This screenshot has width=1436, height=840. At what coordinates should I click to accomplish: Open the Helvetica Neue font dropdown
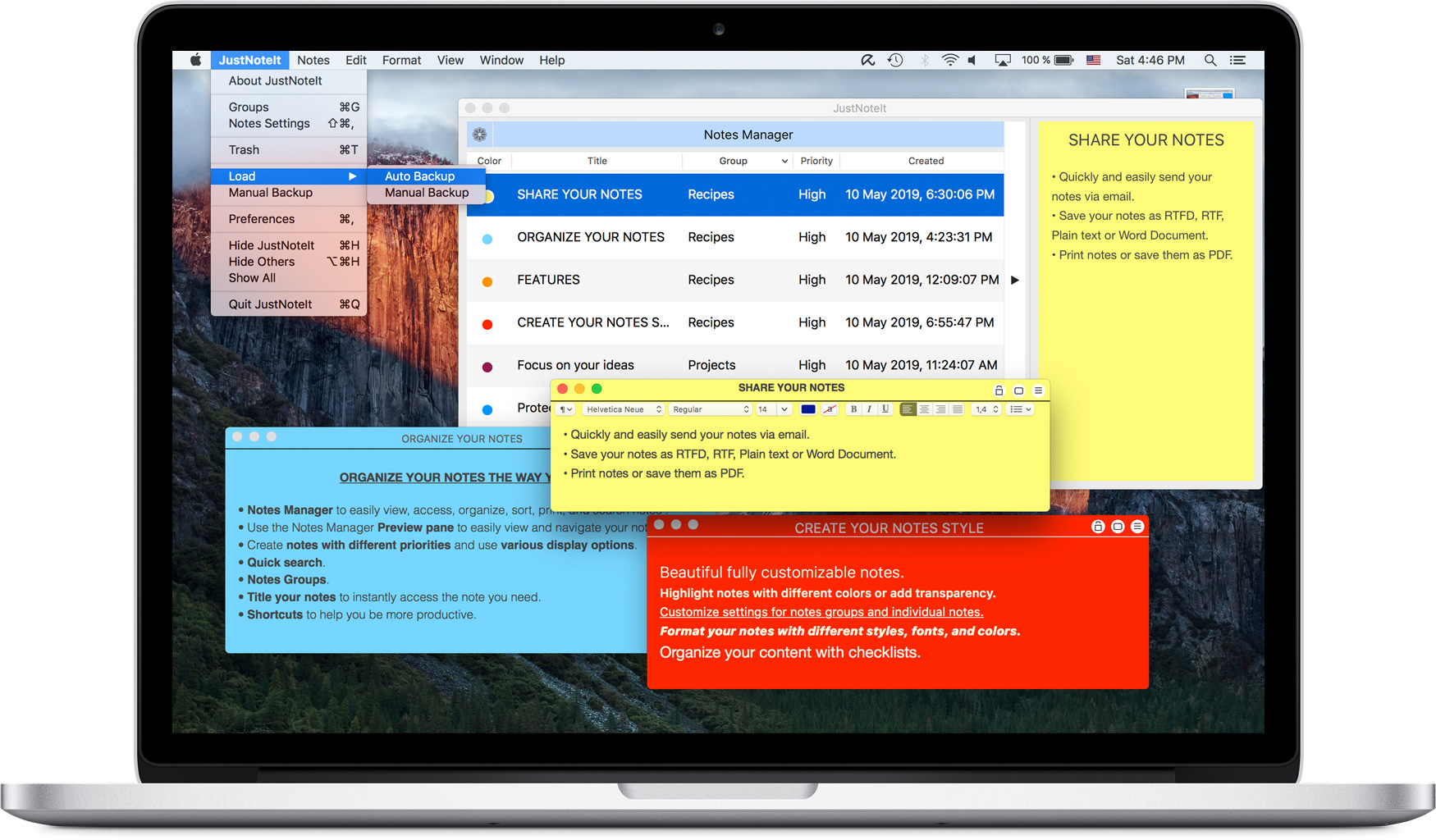(x=623, y=409)
